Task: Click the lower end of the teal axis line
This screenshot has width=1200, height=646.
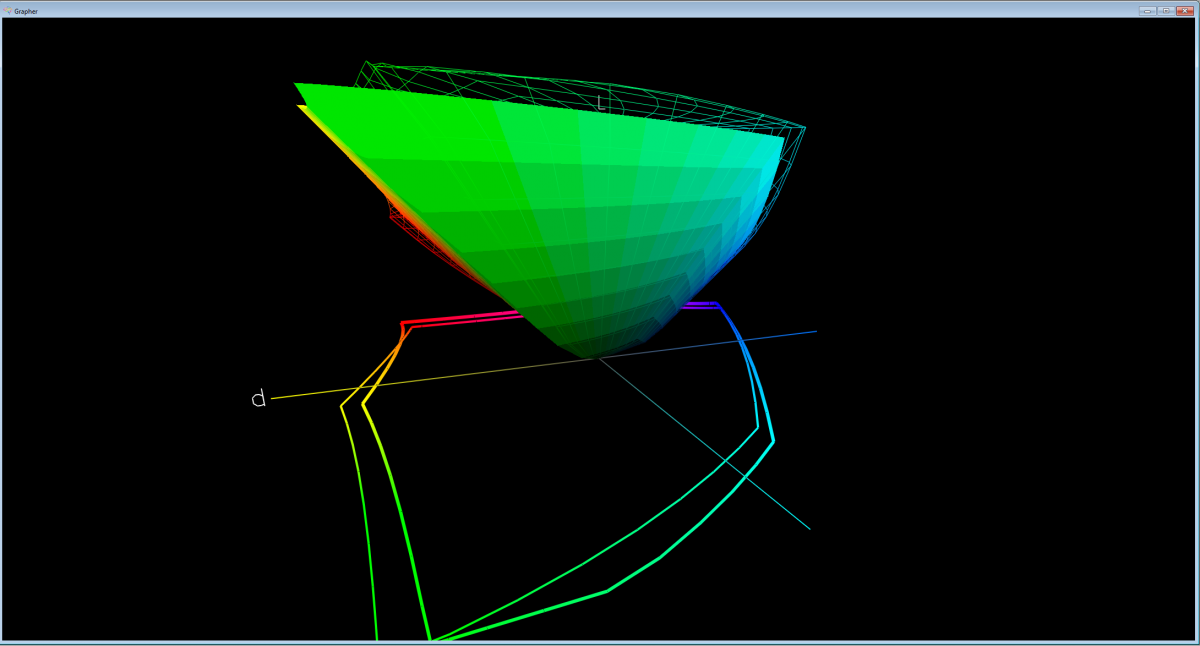Action: pyautogui.click(x=806, y=527)
